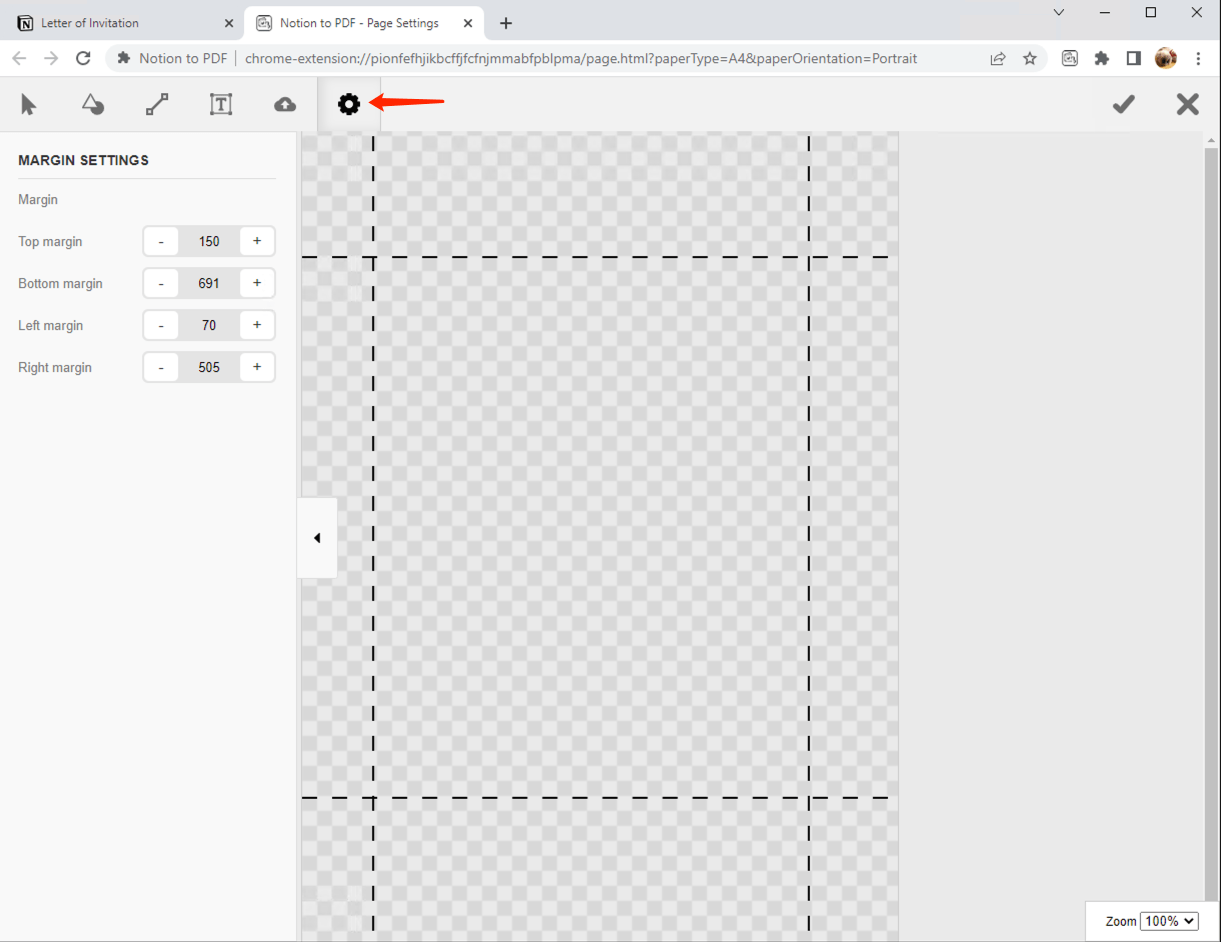The image size is (1221, 942).
Task: Switch to the Letter of Invitation tab
Action: 110,22
